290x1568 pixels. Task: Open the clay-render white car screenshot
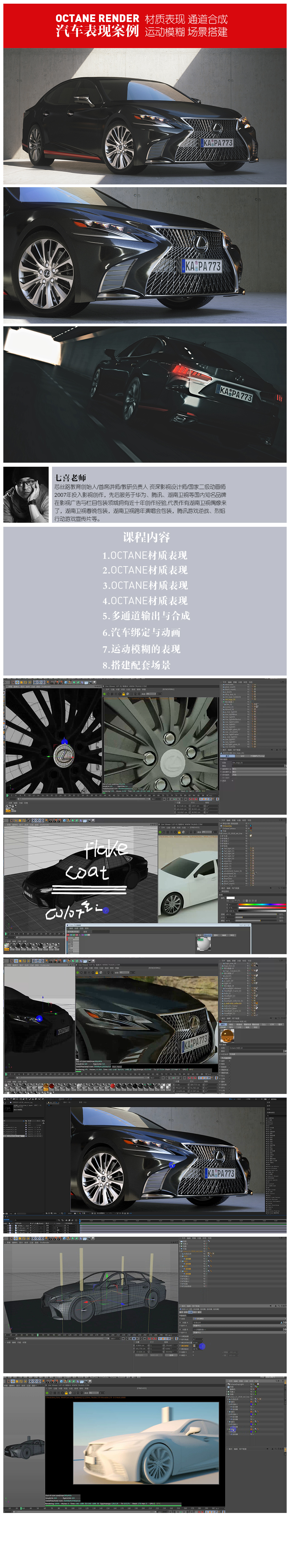tap(145, 1445)
